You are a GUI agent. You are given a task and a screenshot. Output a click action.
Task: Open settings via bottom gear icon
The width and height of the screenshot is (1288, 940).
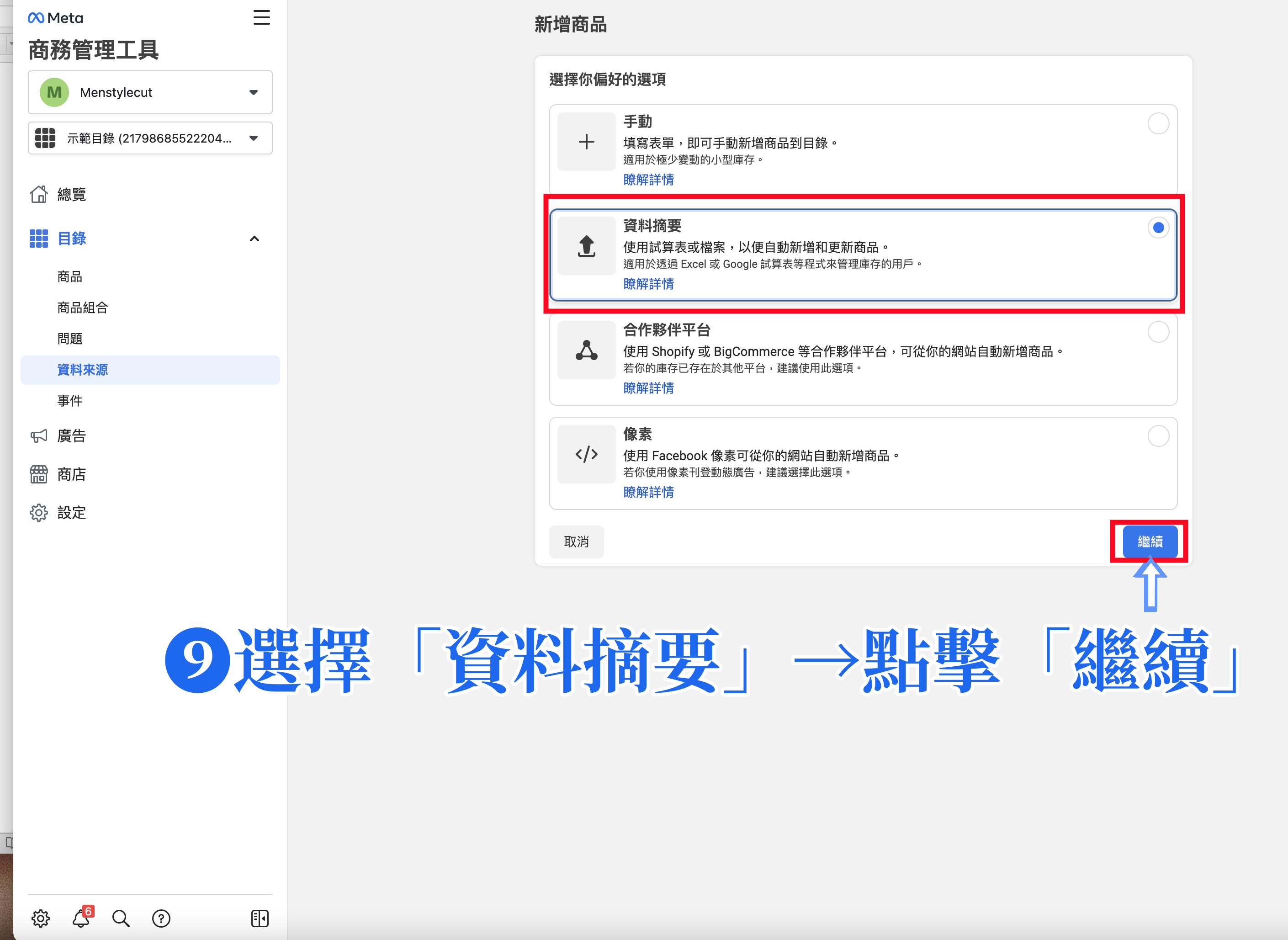point(40,919)
